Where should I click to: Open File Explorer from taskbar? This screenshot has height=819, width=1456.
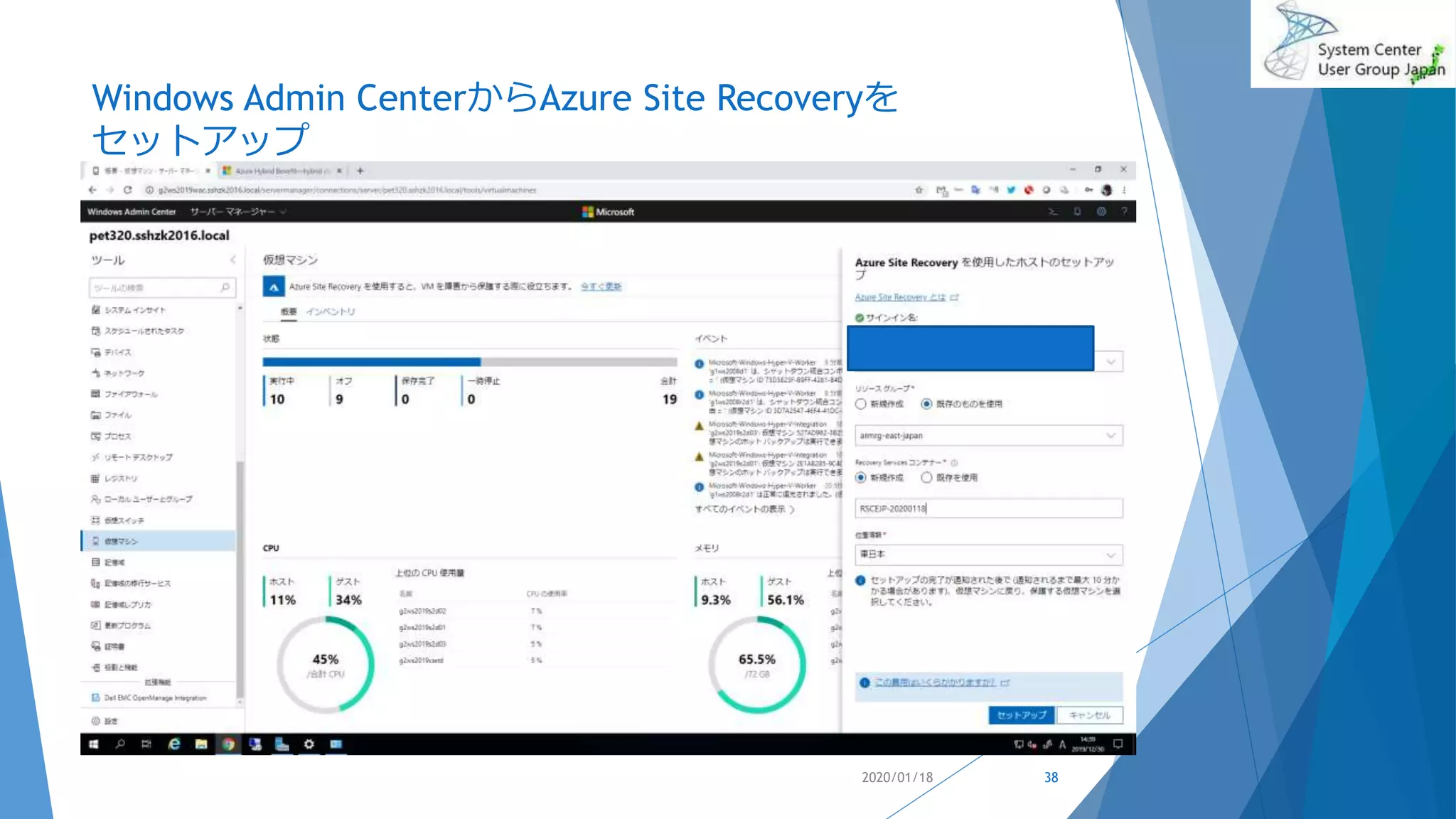tap(201, 744)
